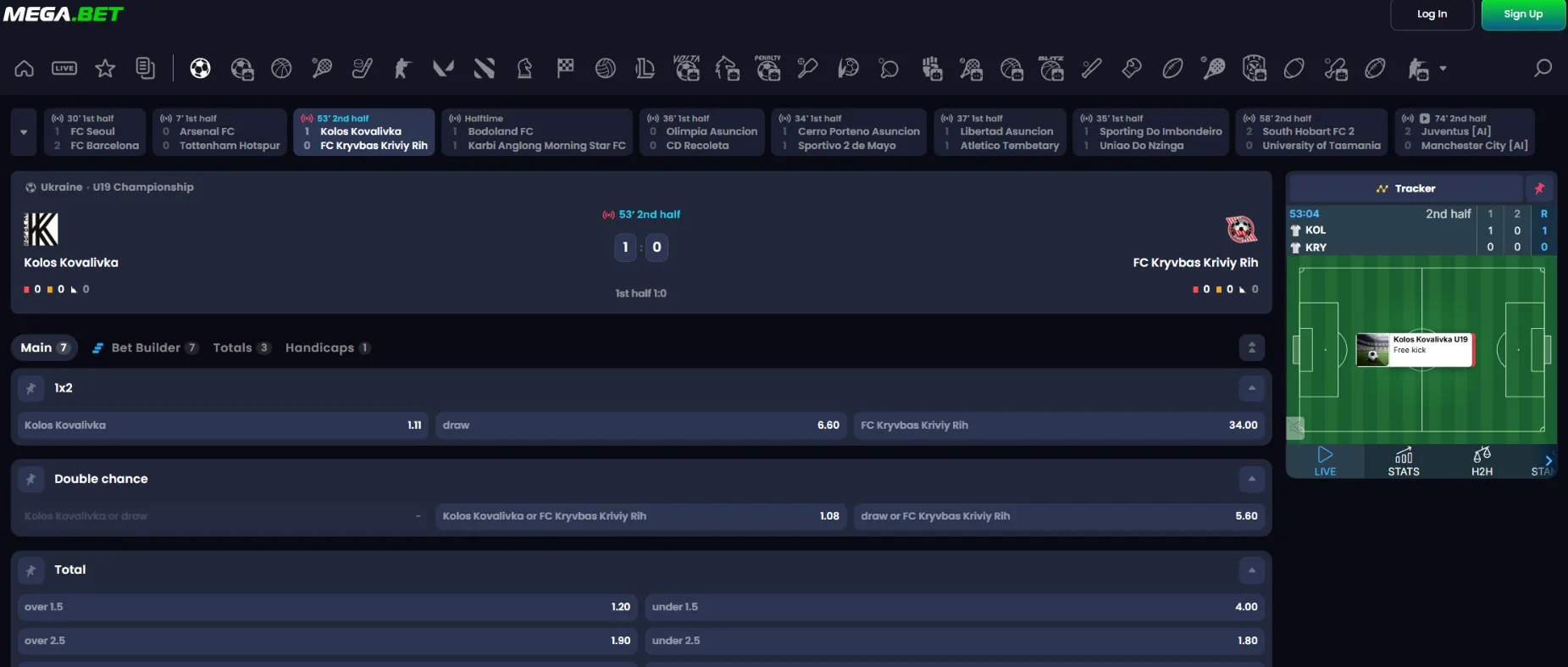Select the ice hockey stick icon
This screenshot has height=667, width=1568.
point(363,69)
